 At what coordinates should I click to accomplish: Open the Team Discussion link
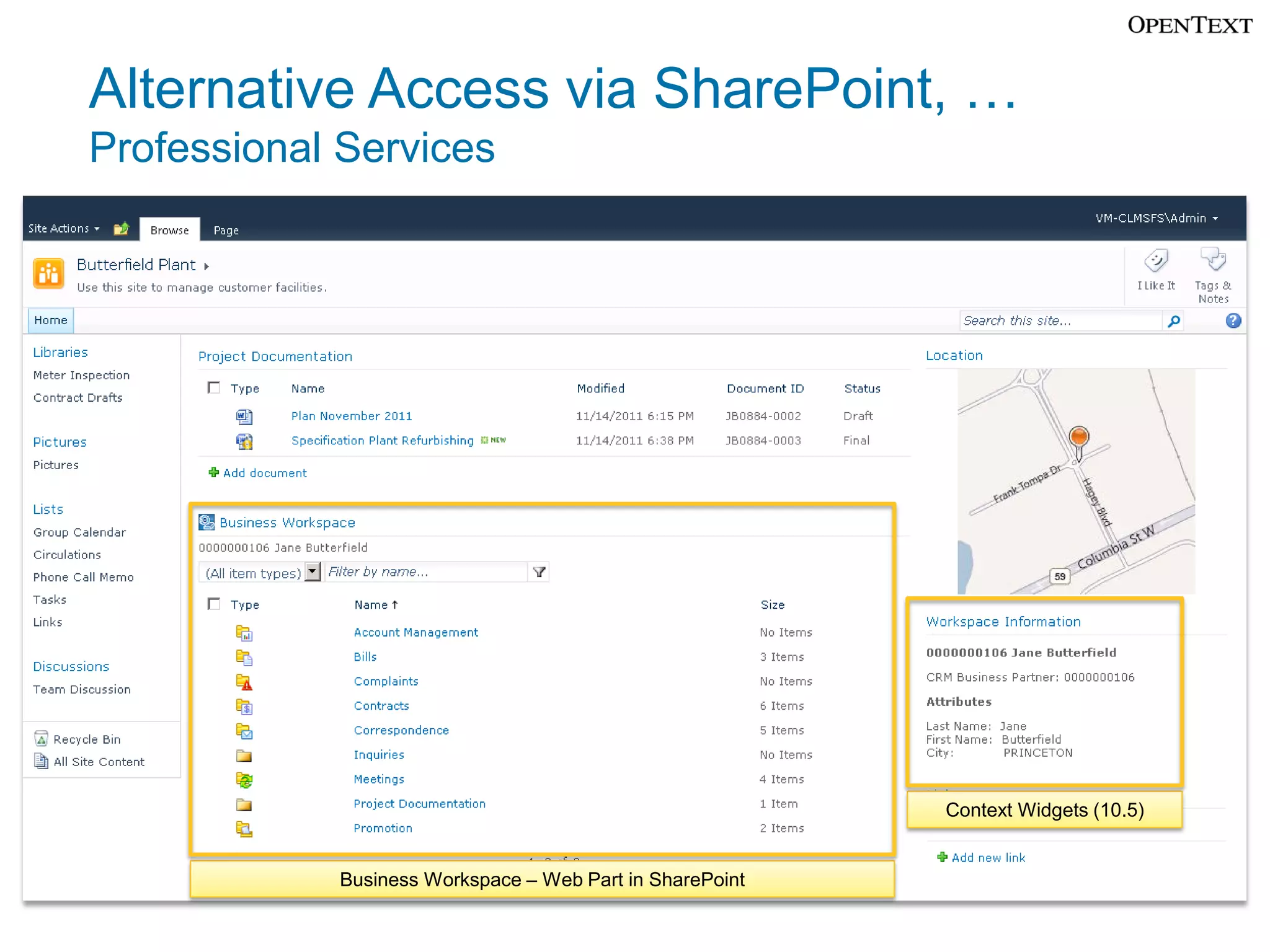pyautogui.click(x=82, y=689)
